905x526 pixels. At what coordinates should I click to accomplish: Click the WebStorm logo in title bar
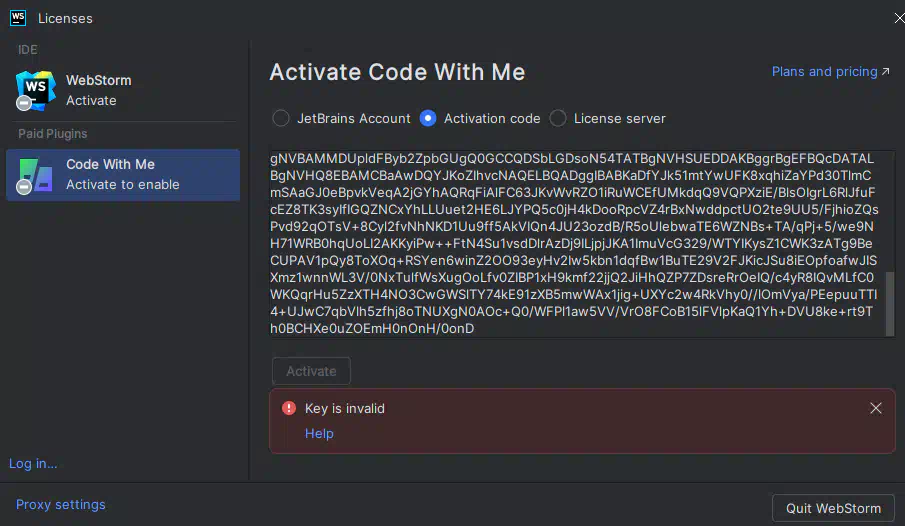(18, 18)
